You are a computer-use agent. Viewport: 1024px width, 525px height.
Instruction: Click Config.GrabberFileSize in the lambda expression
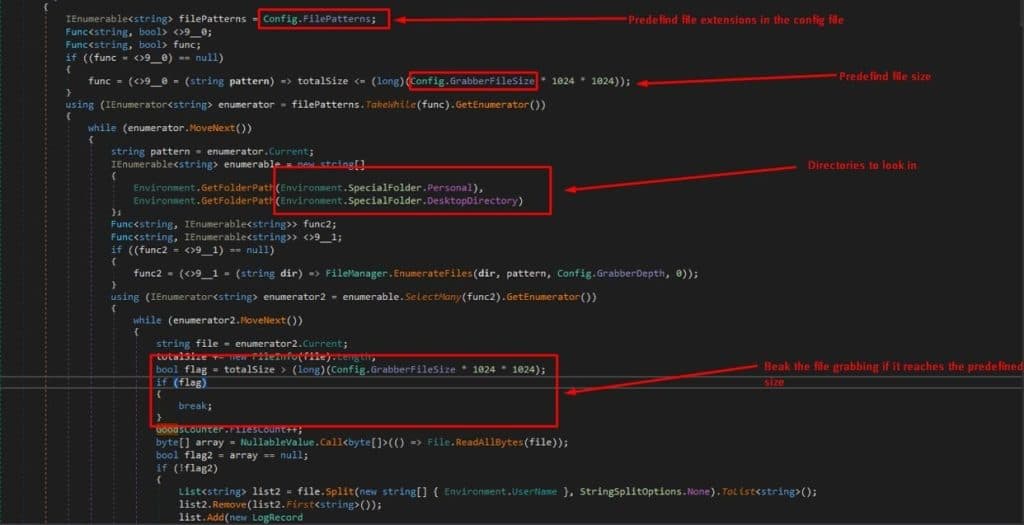pos(473,81)
